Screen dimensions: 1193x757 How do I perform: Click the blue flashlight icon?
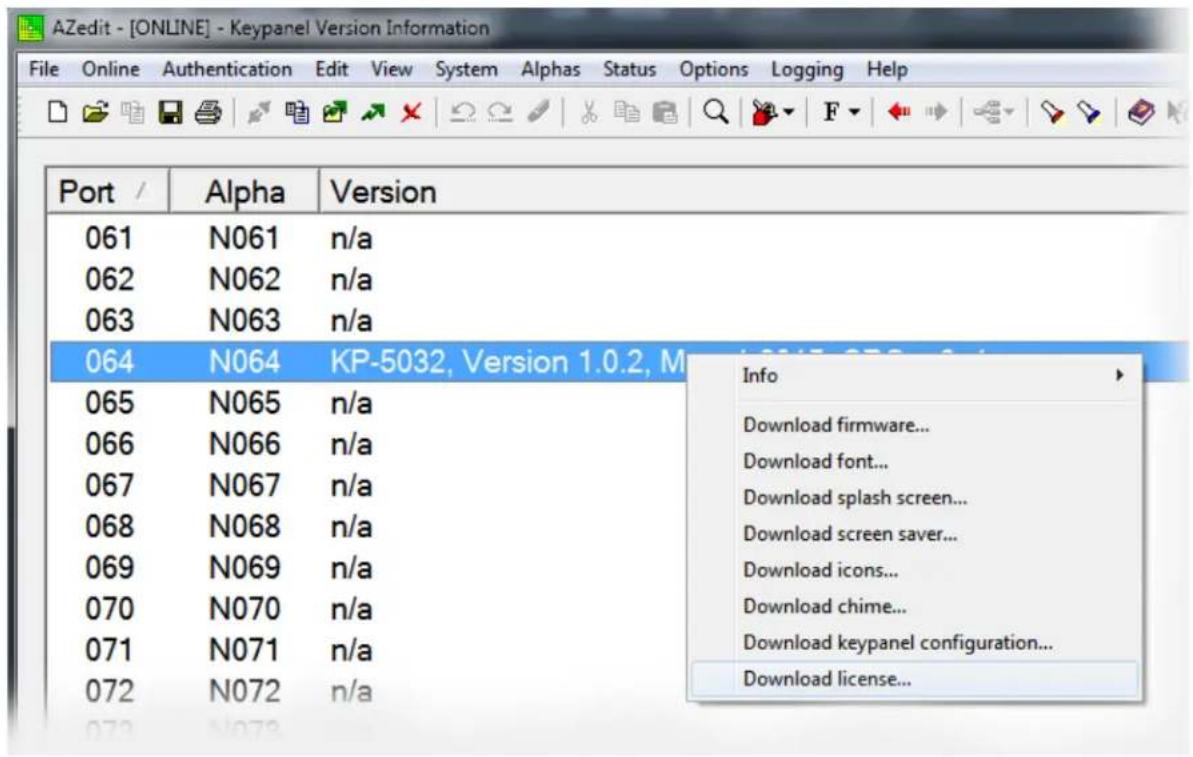(x=1090, y=113)
